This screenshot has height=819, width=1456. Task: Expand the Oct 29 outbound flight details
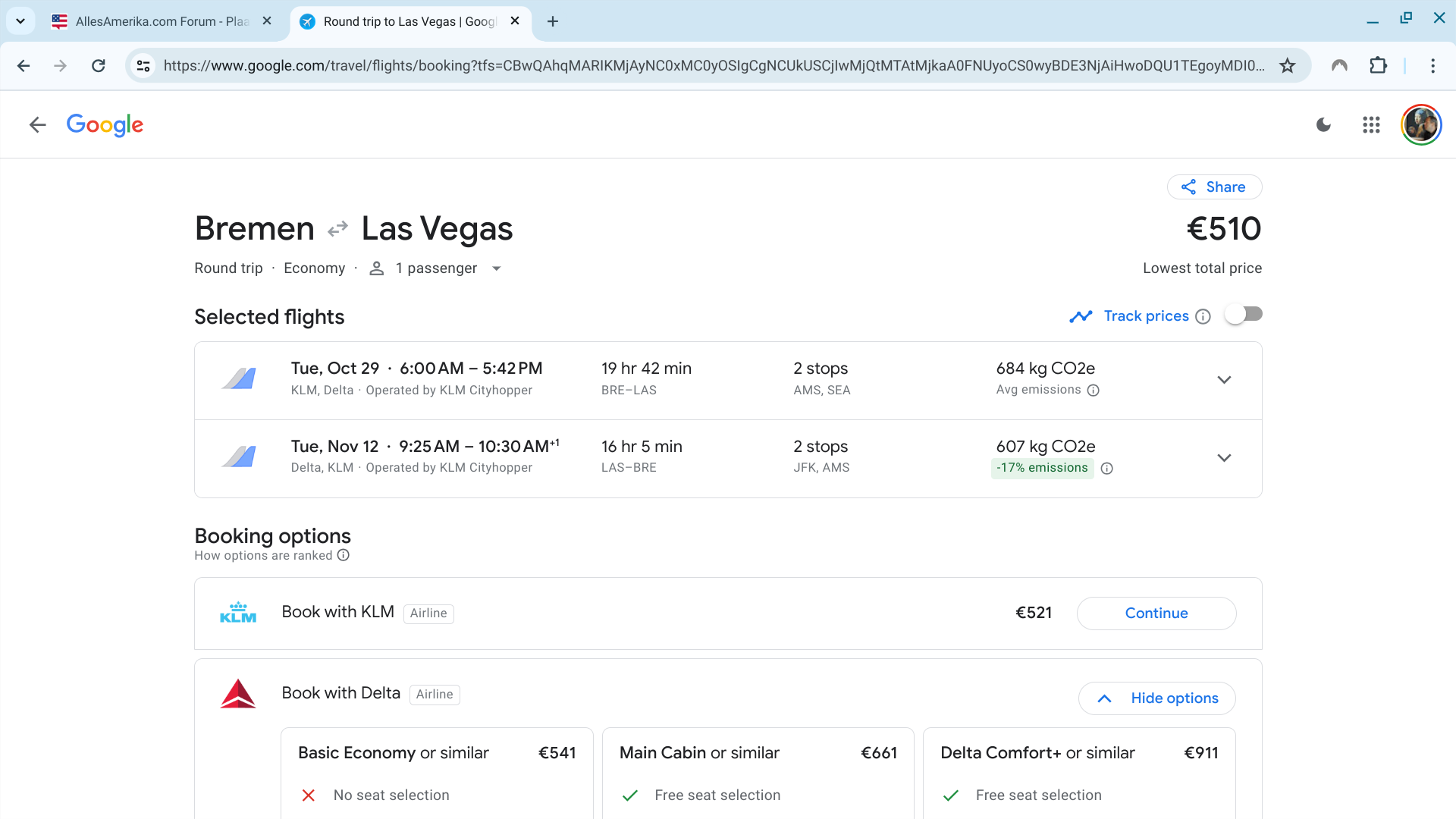(x=1223, y=380)
